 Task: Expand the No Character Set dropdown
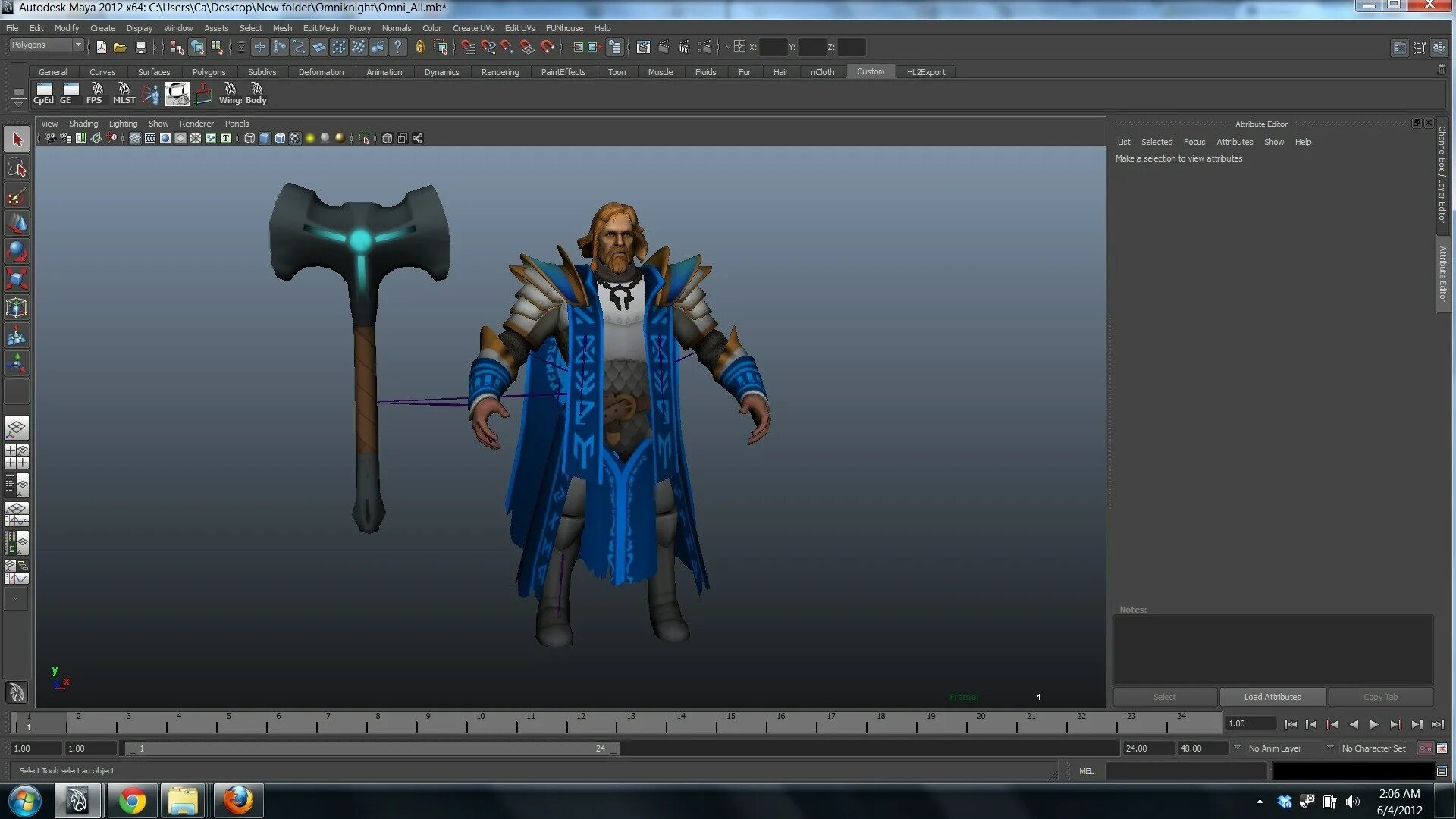pyautogui.click(x=1374, y=748)
